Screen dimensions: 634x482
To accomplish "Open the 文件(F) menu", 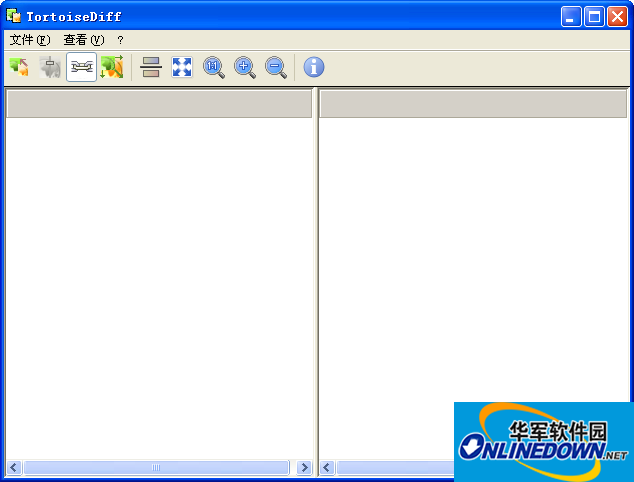I will click(x=29, y=40).
